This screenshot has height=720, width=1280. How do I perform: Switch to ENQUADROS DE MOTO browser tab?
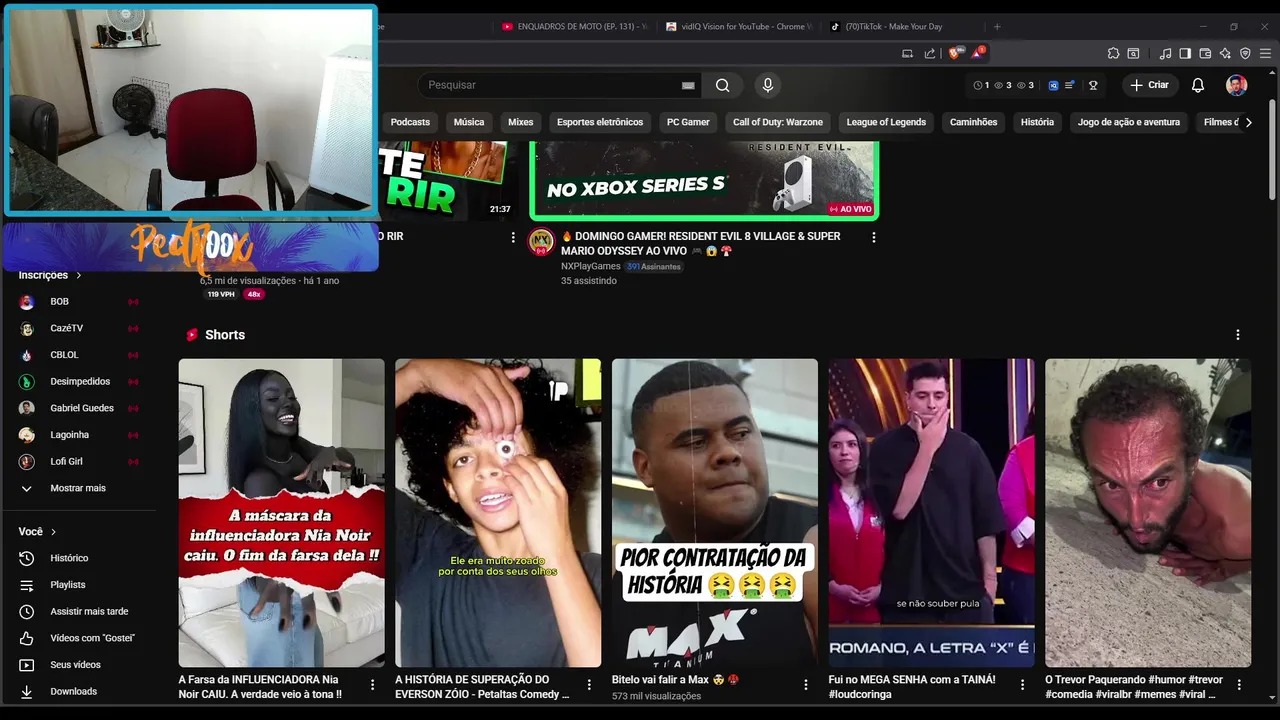(x=575, y=27)
